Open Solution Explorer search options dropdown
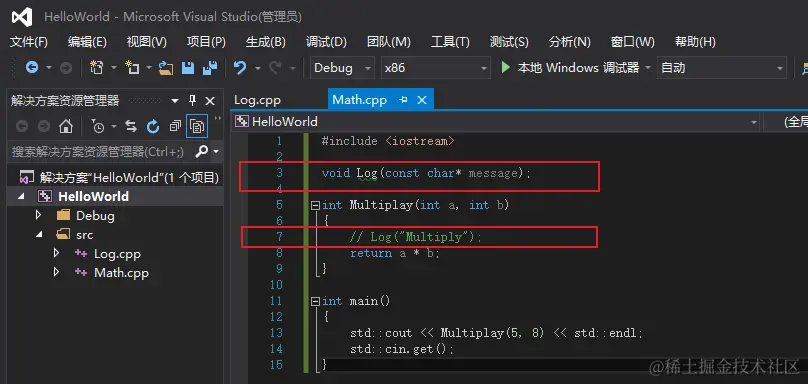 pos(215,152)
